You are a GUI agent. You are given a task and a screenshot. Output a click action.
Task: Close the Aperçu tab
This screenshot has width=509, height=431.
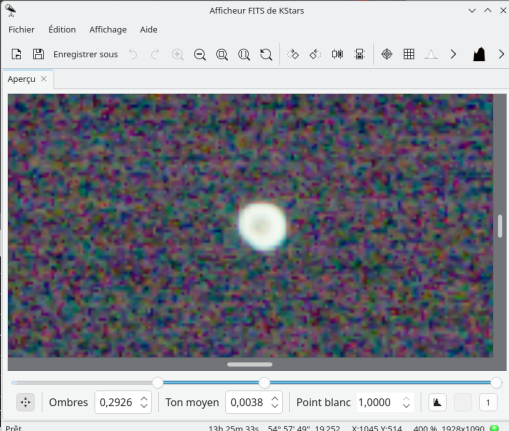[x=44, y=79]
